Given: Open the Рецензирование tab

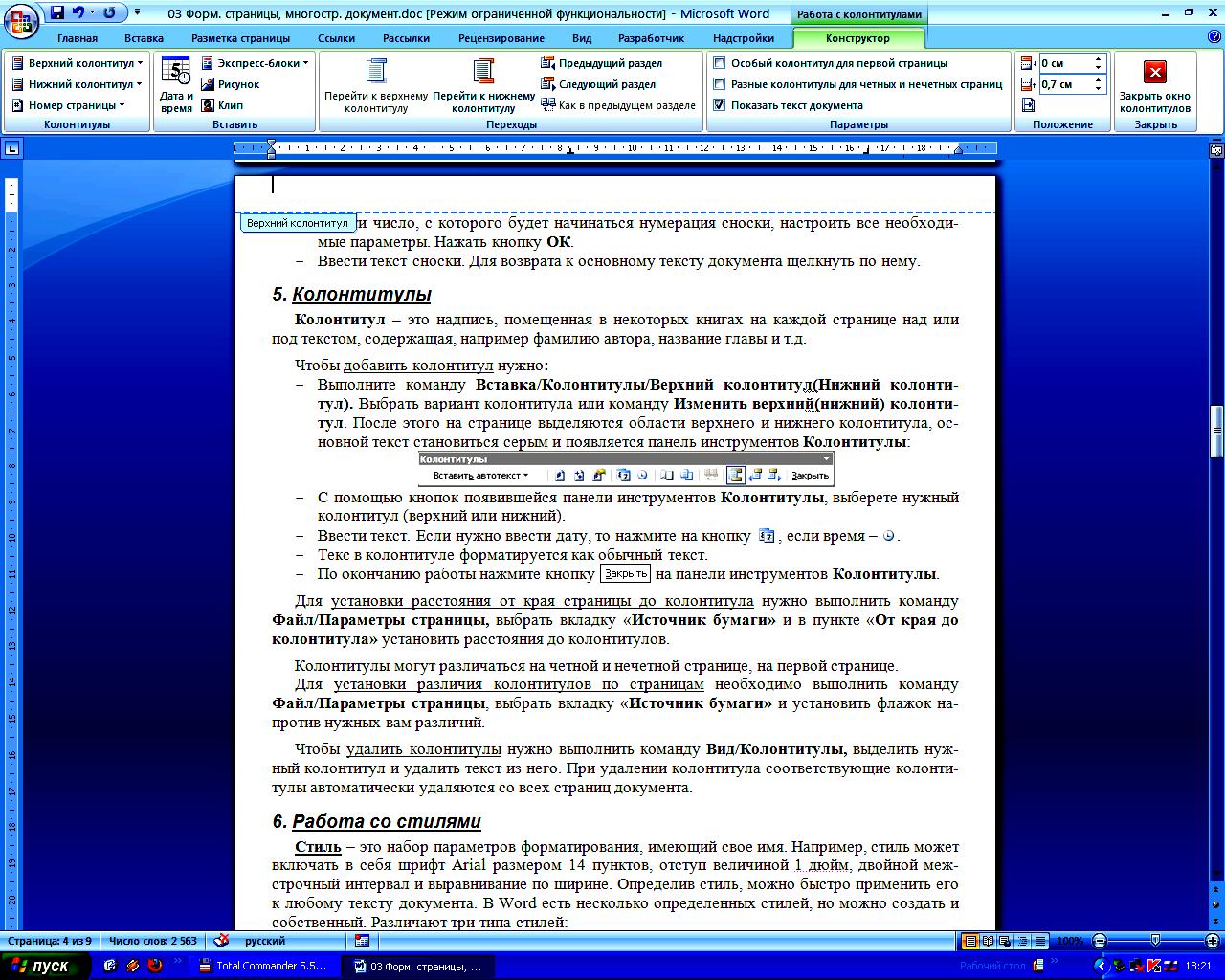Looking at the screenshot, I should click(x=501, y=38).
